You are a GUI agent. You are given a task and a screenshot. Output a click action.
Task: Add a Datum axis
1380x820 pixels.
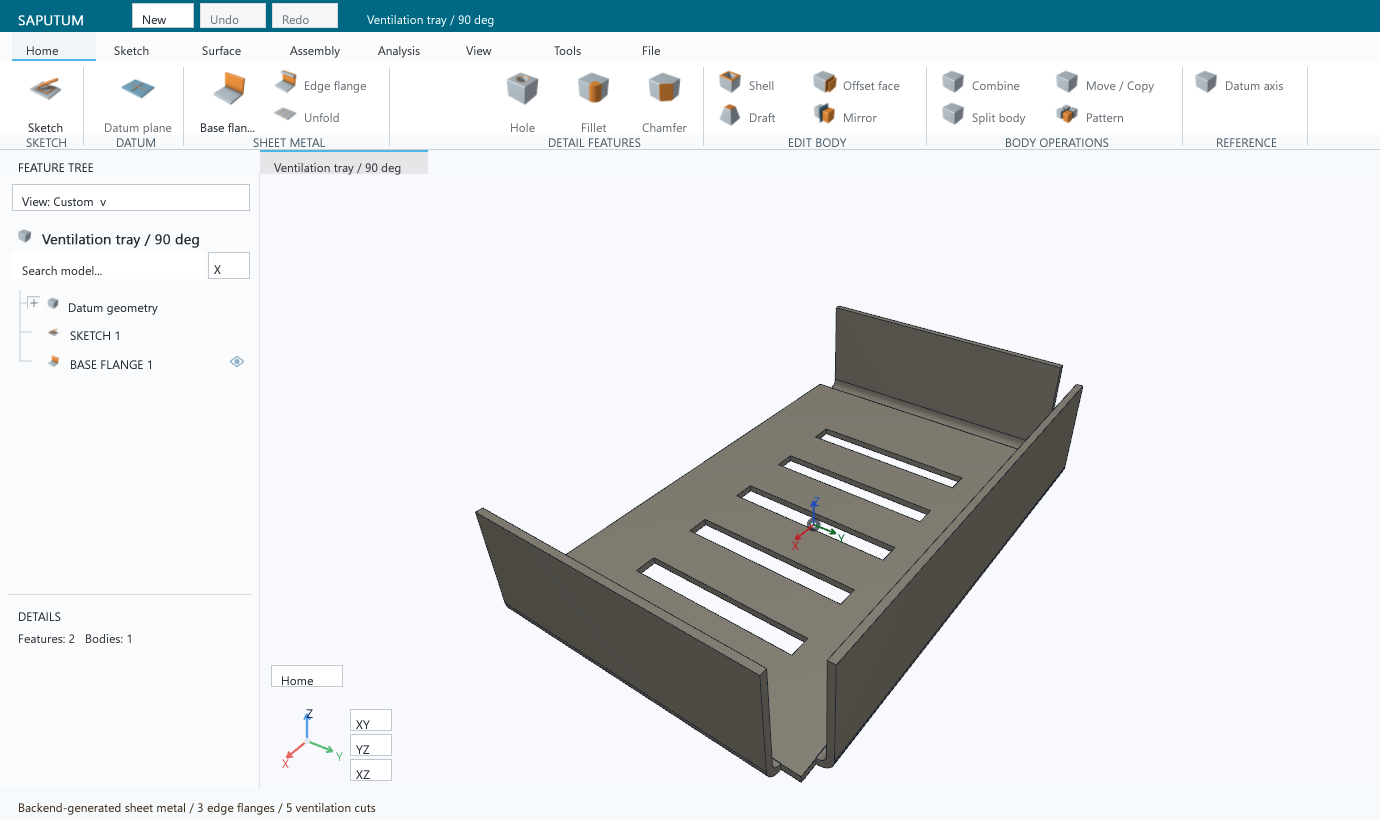[x=1239, y=85]
